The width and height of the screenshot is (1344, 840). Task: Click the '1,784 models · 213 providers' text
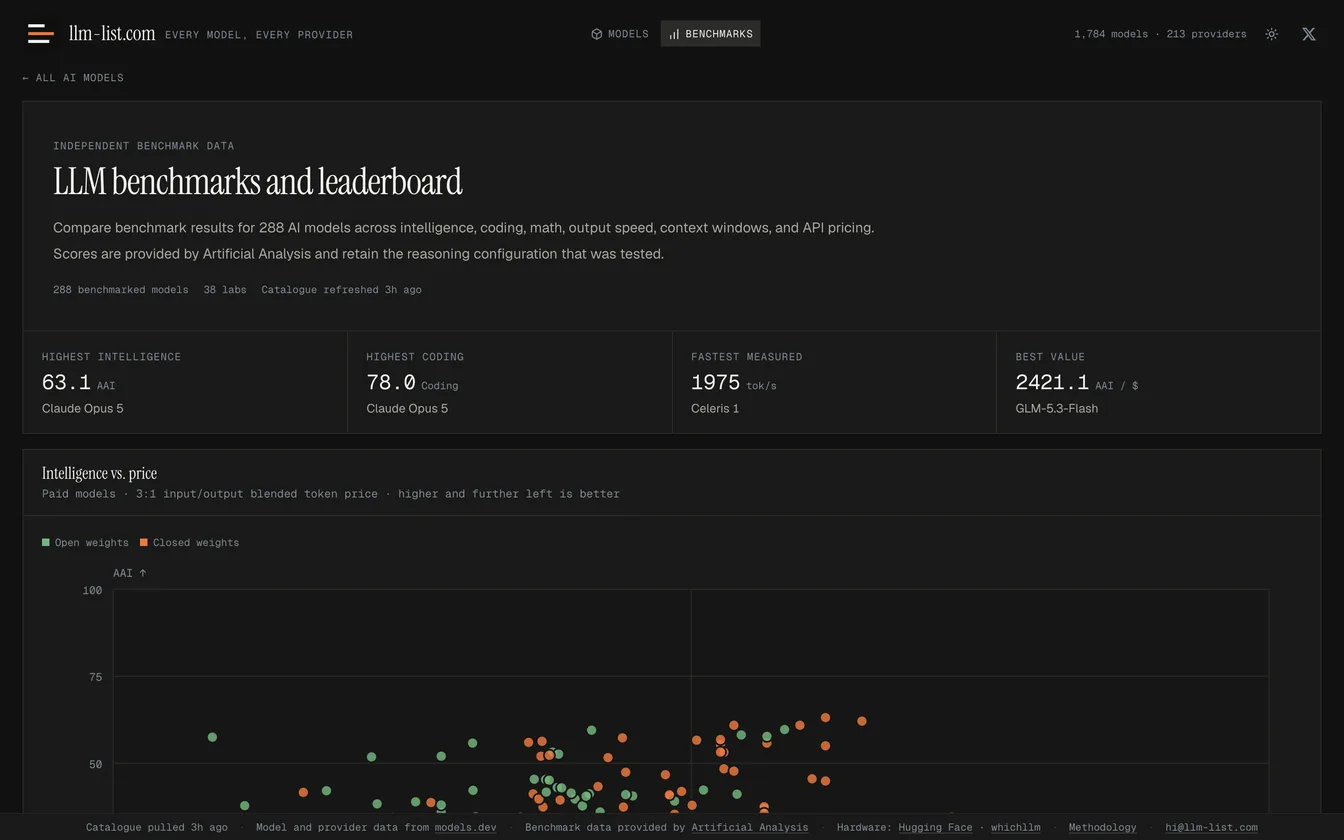[1160, 34]
